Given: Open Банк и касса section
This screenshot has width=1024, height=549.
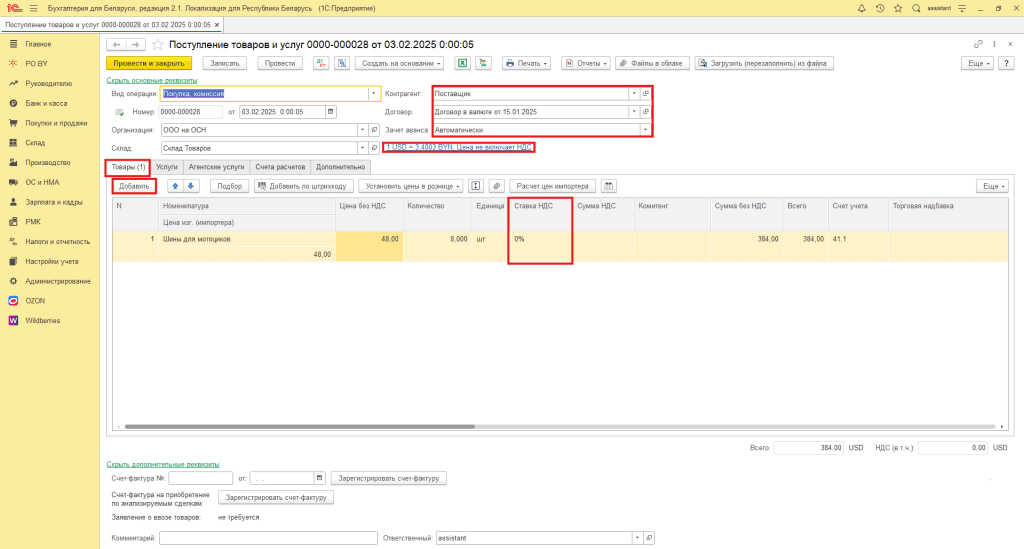Looking at the screenshot, I should click(x=46, y=103).
